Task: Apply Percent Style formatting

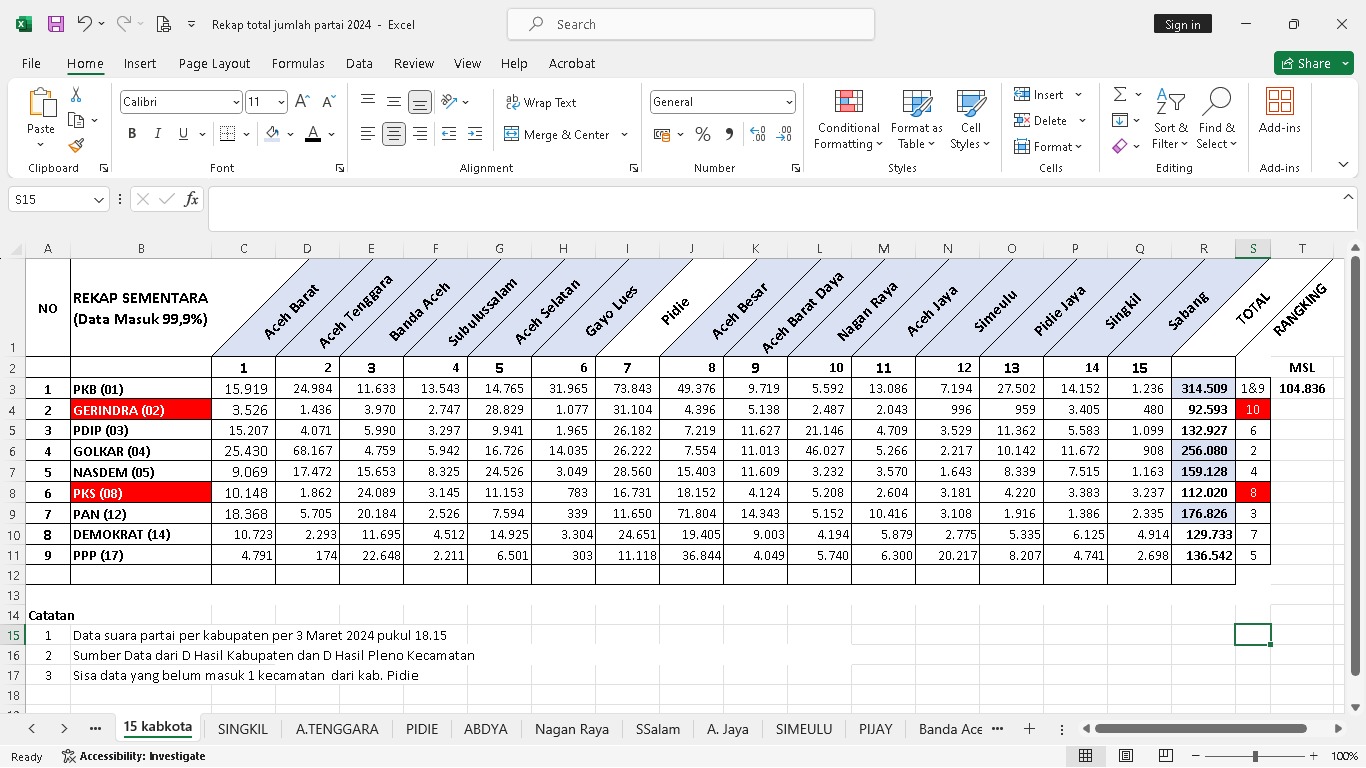Action: pyautogui.click(x=703, y=134)
